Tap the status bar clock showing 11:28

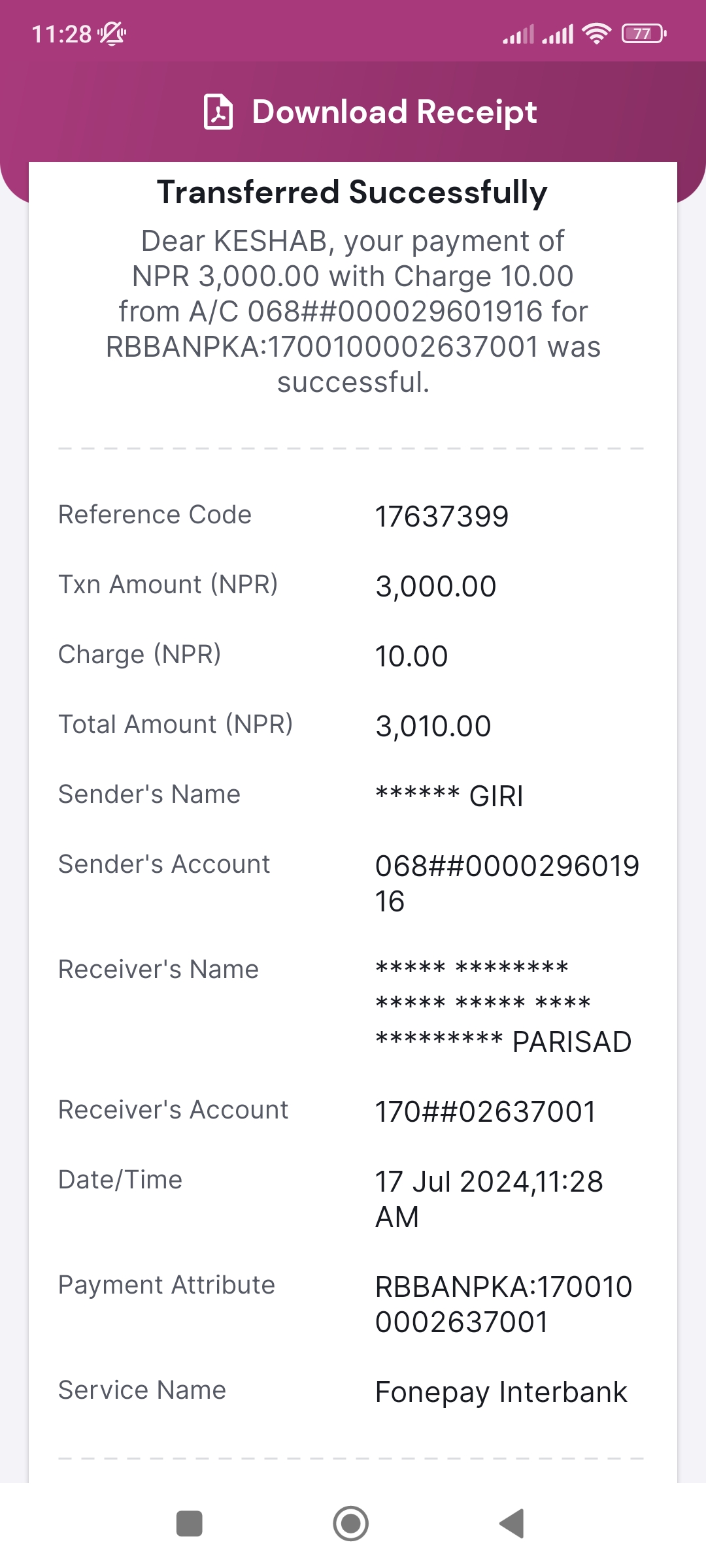pyautogui.click(x=61, y=34)
